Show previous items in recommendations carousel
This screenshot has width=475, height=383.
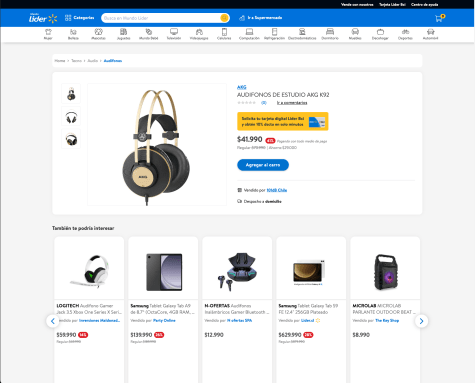click(53, 321)
